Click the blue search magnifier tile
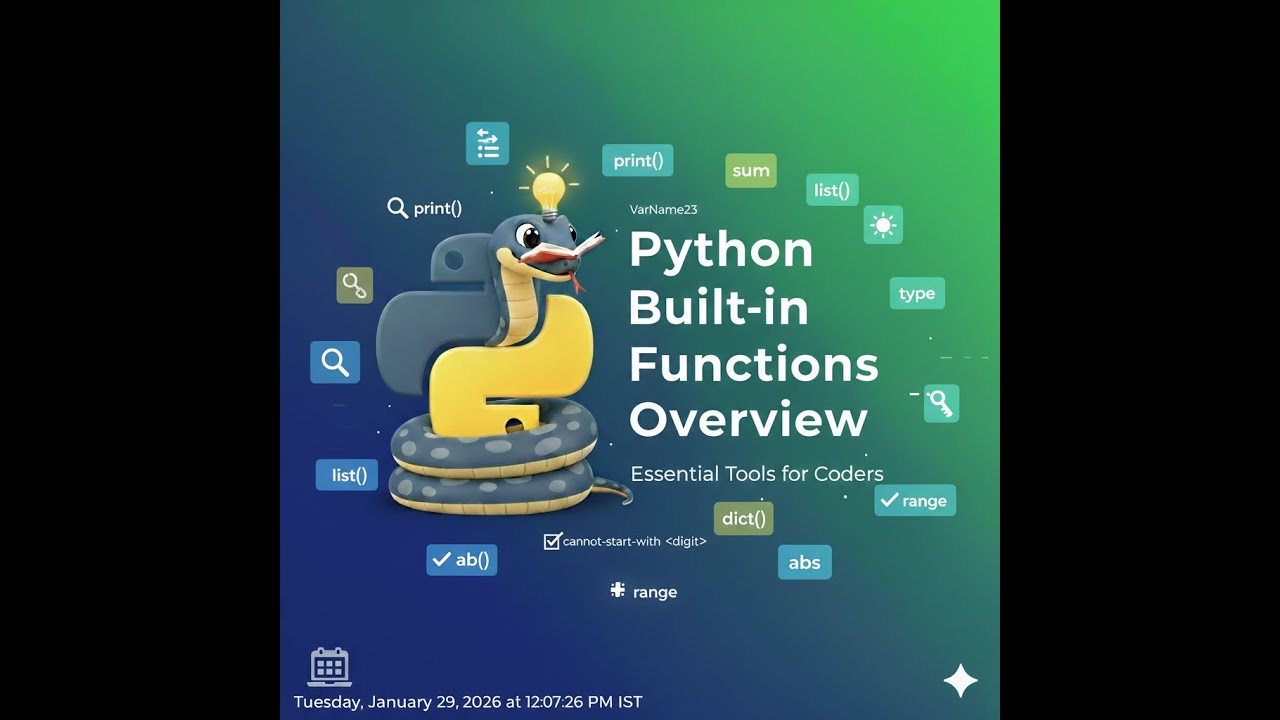1280x720 pixels. coord(335,362)
